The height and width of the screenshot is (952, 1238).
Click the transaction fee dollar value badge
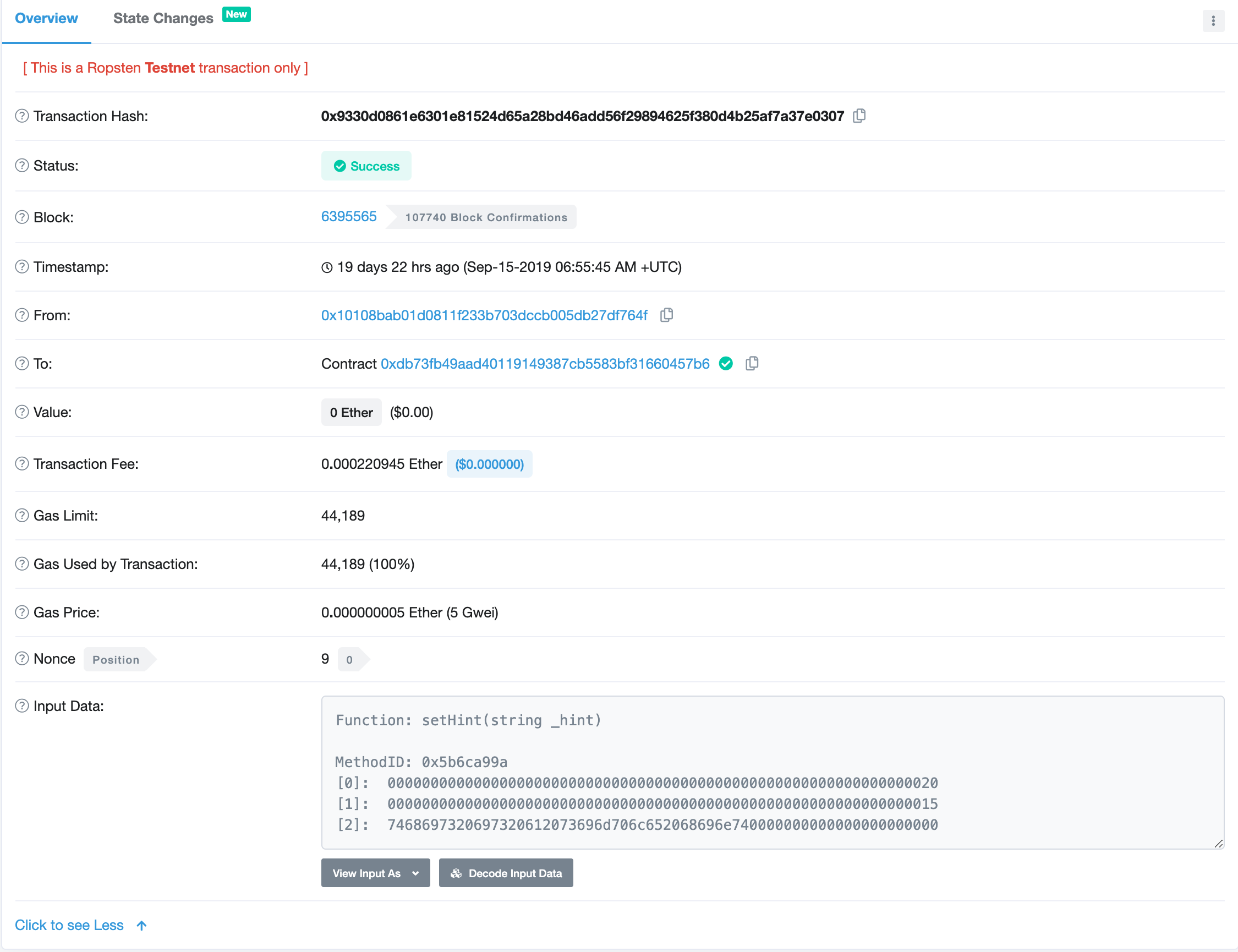[x=489, y=464]
